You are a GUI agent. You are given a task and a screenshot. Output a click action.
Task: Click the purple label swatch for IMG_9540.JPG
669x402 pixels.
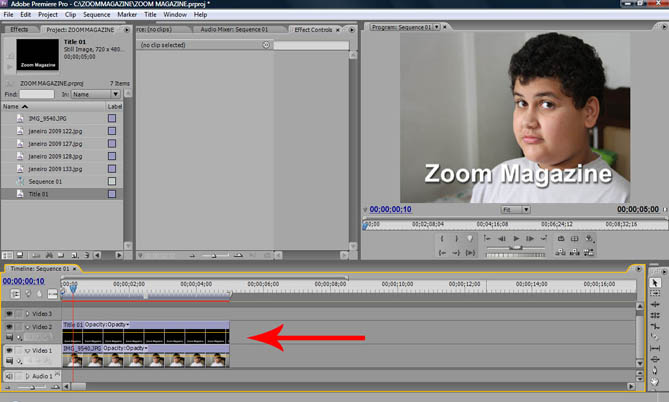tap(112, 118)
